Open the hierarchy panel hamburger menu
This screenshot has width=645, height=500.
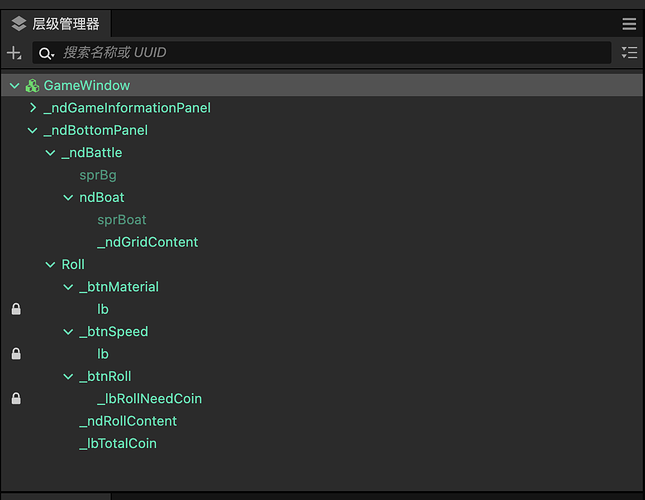(629, 24)
